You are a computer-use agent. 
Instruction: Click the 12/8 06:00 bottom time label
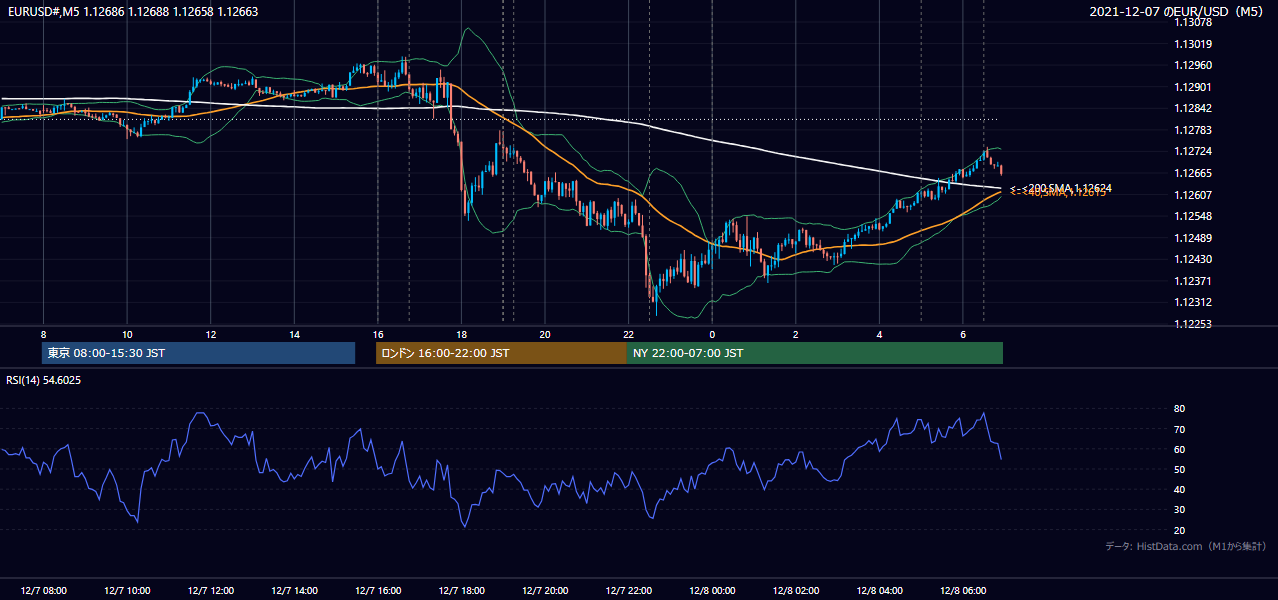click(963, 590)
